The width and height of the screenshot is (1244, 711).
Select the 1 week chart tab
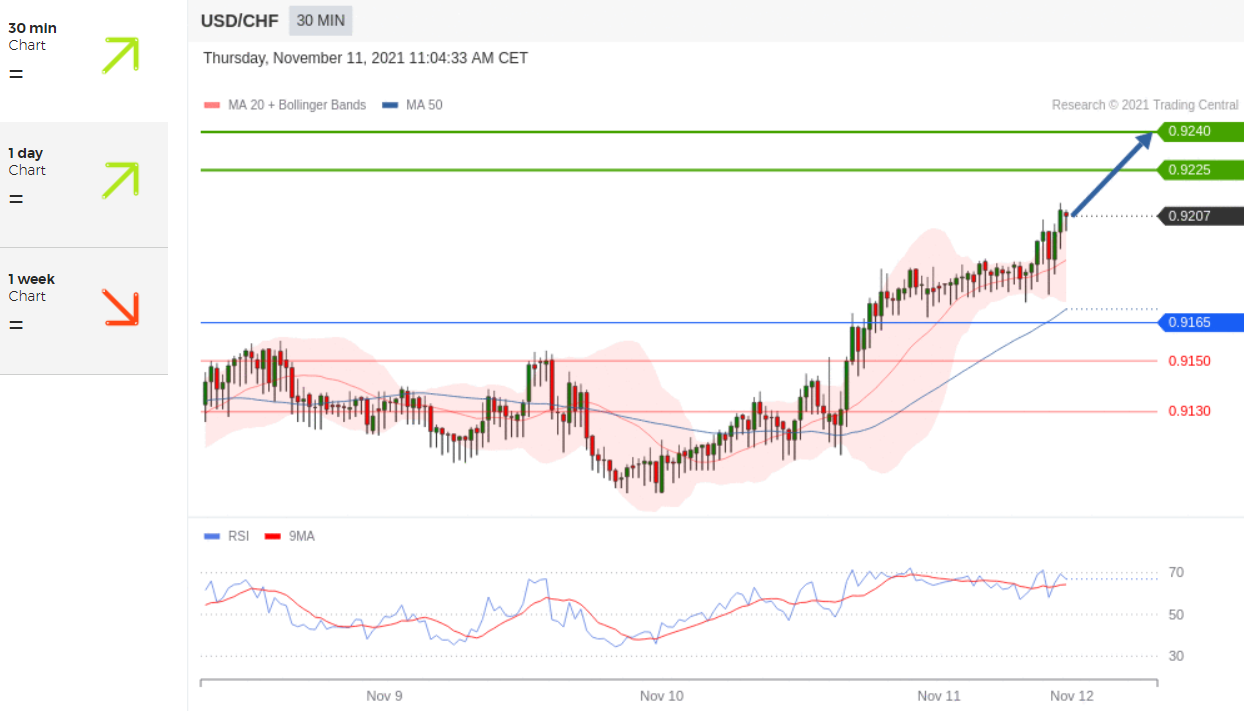[84, 311]
